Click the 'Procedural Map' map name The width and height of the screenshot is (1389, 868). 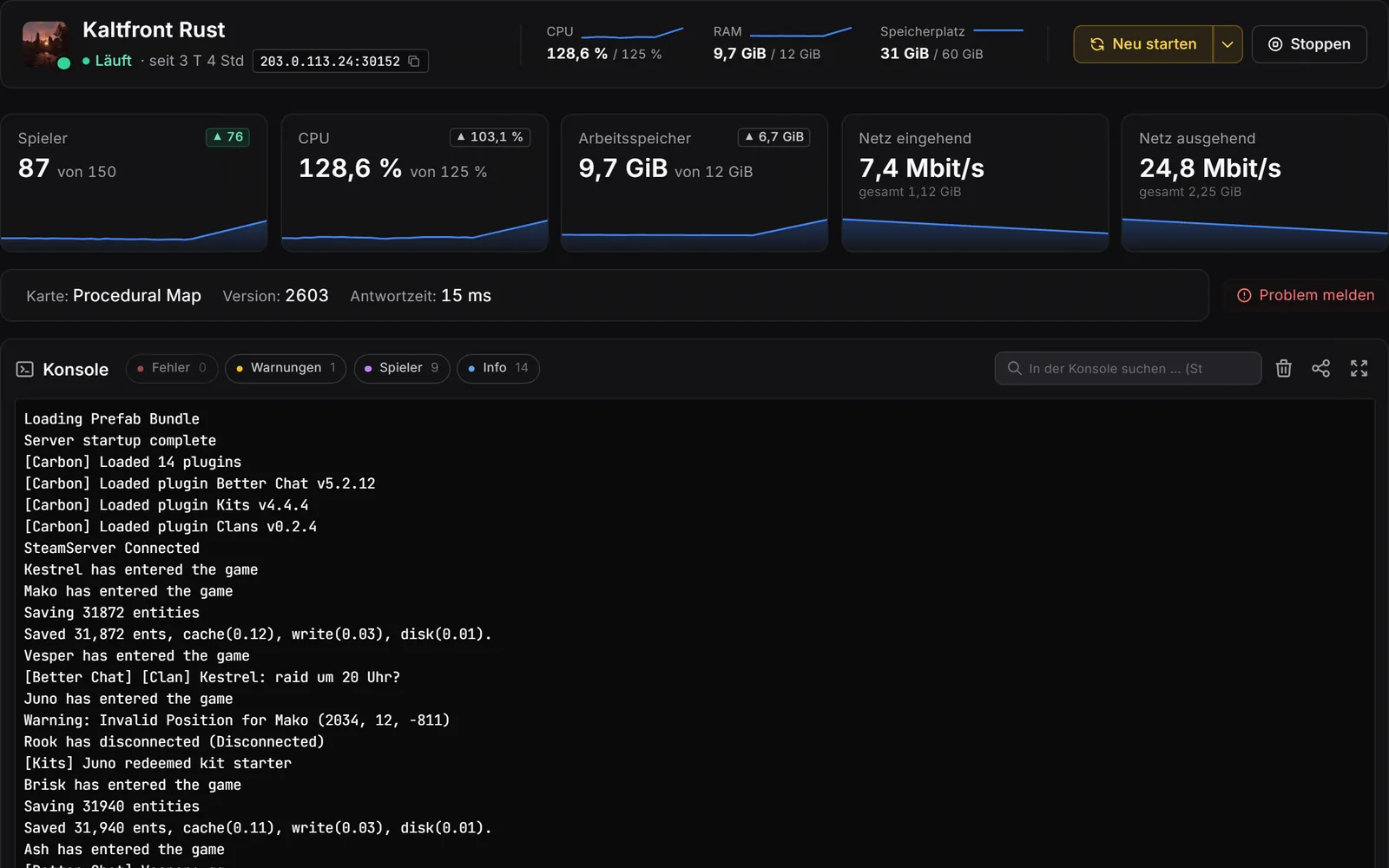(137, 296)
